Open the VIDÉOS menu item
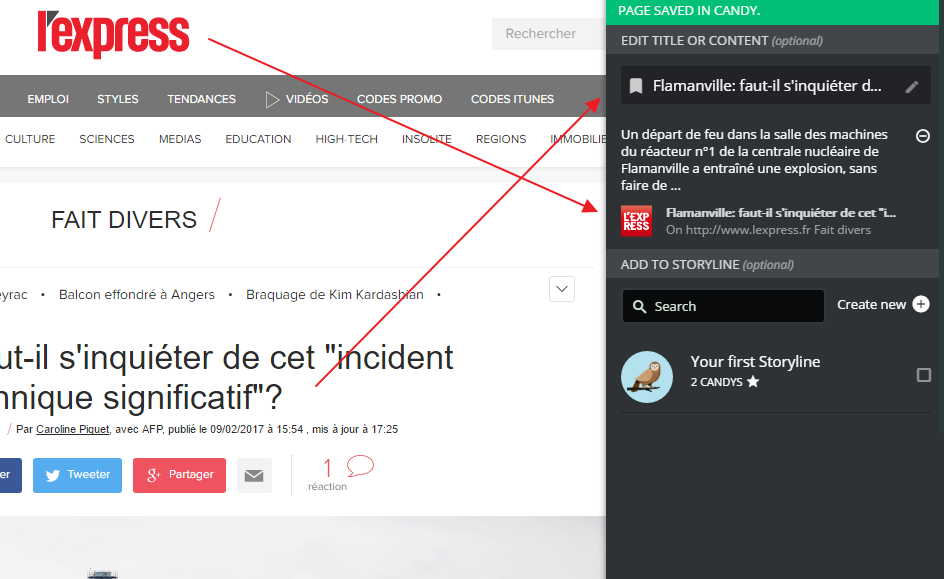944x579 pixels. (307, 99)
